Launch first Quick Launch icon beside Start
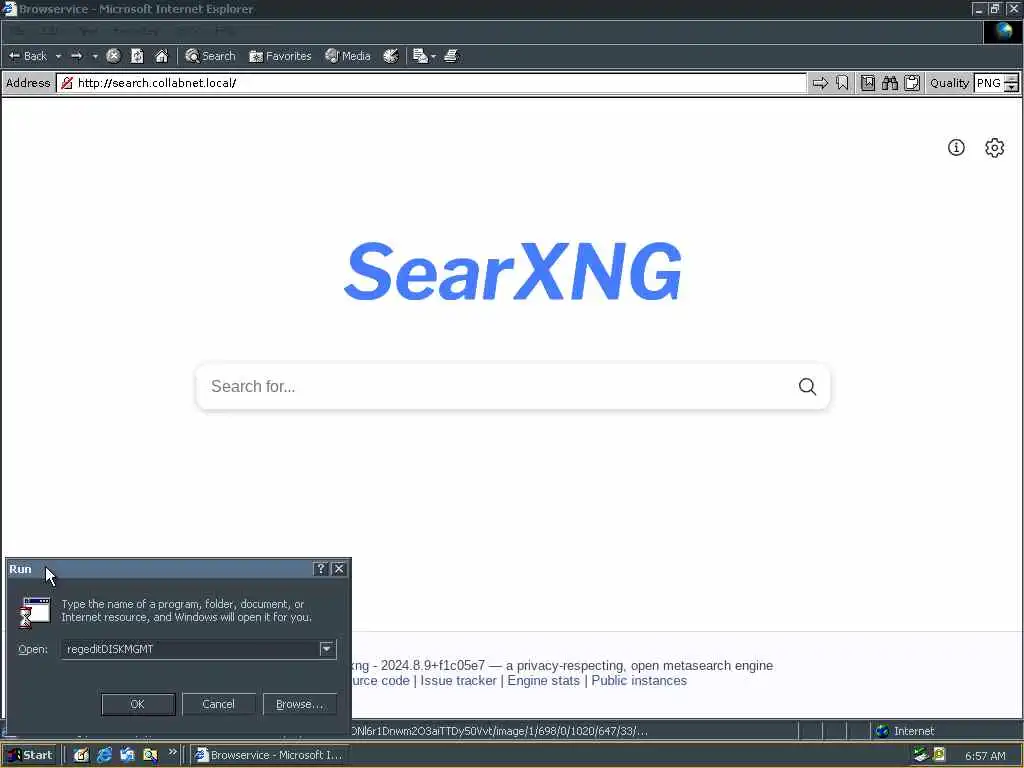Screen dimensions: 1024x768 click(x=81, y=755)
